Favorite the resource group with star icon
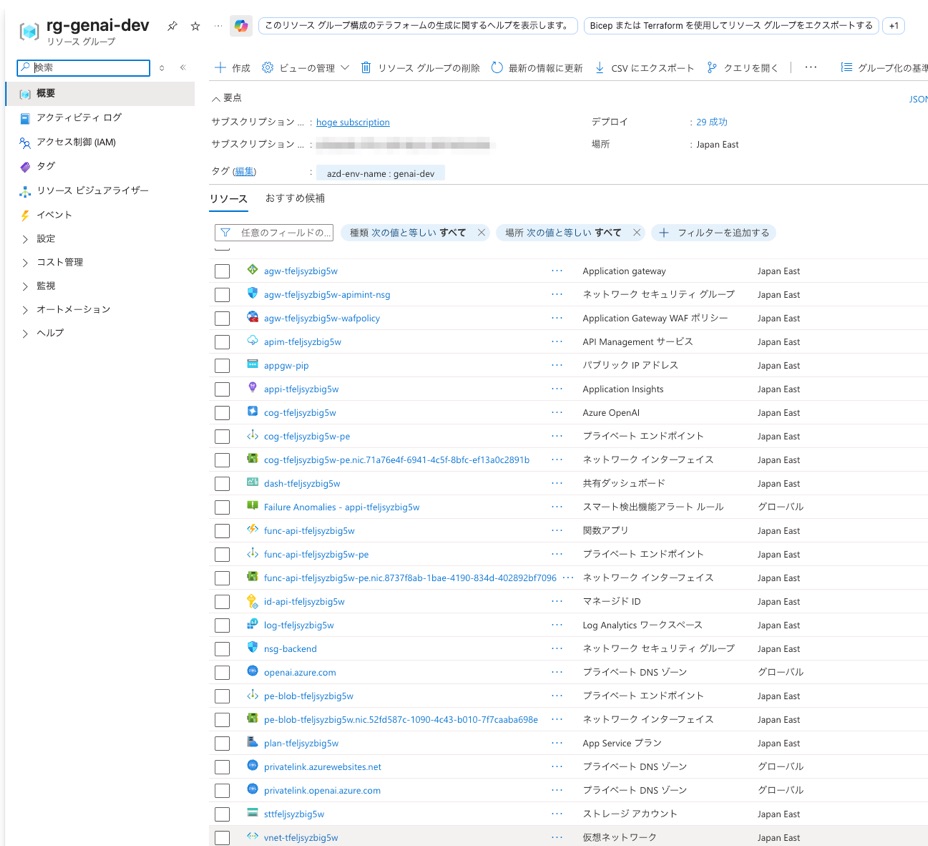 point(195,26)
